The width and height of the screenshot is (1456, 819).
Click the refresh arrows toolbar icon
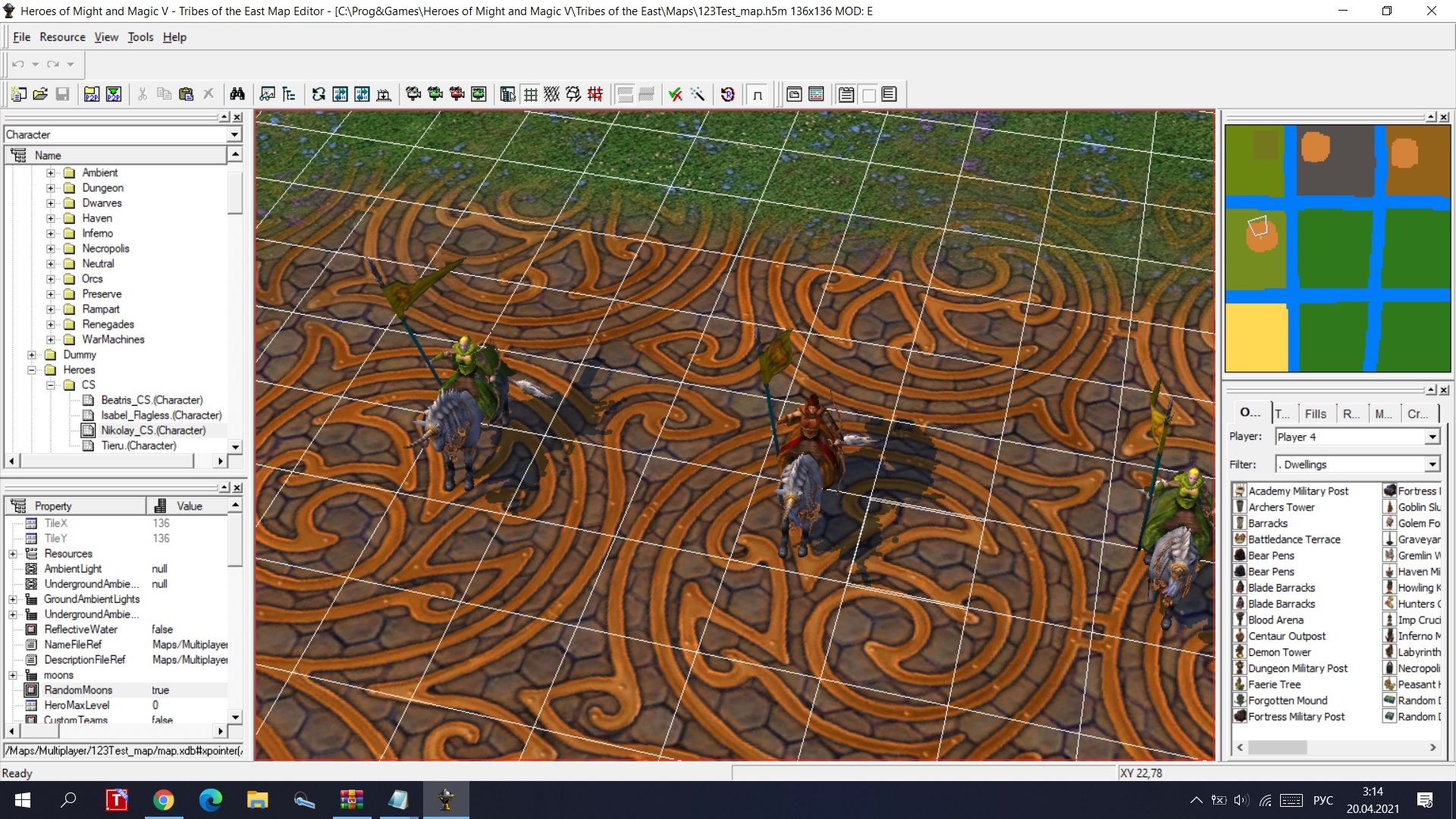[x=318, y=94]
